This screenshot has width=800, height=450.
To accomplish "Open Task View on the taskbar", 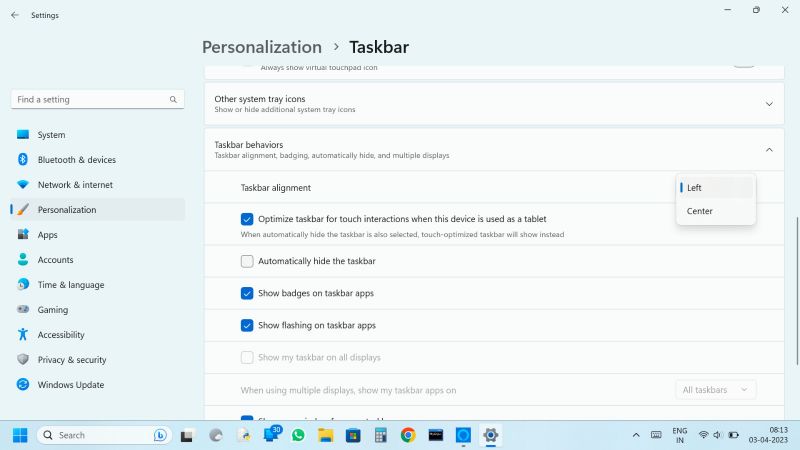I will tap(187, 436).
